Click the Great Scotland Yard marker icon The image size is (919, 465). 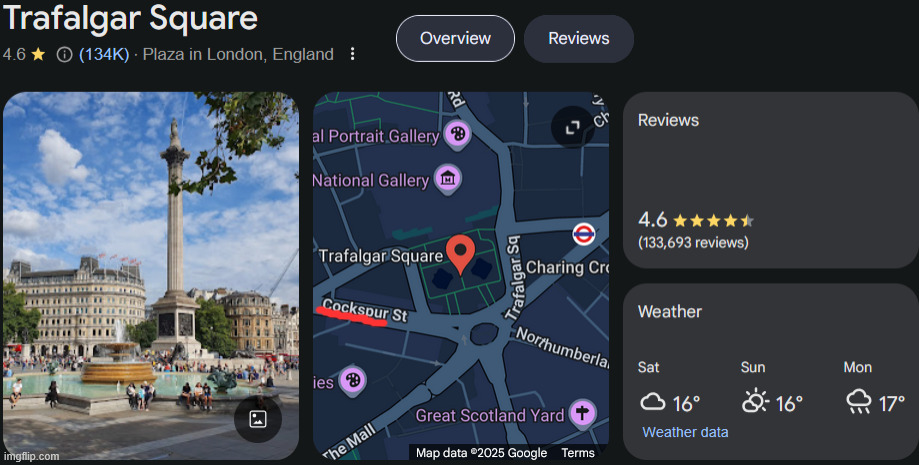tap(580, 414)
